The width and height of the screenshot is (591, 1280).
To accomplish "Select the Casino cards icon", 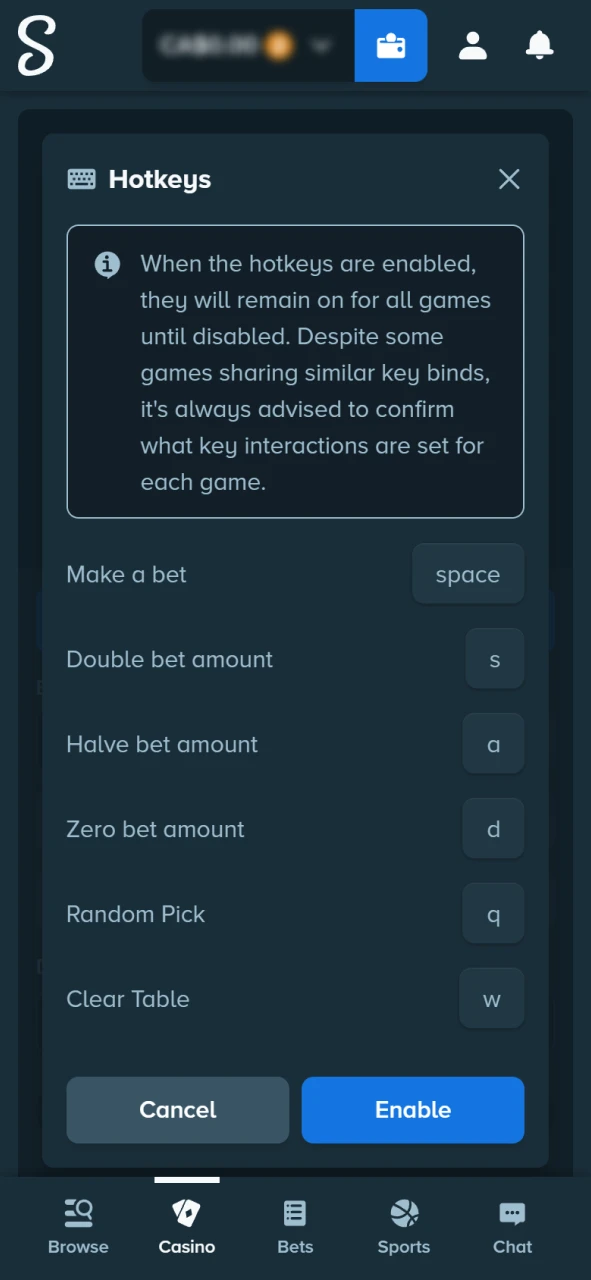I will [x=186, y=1211].
